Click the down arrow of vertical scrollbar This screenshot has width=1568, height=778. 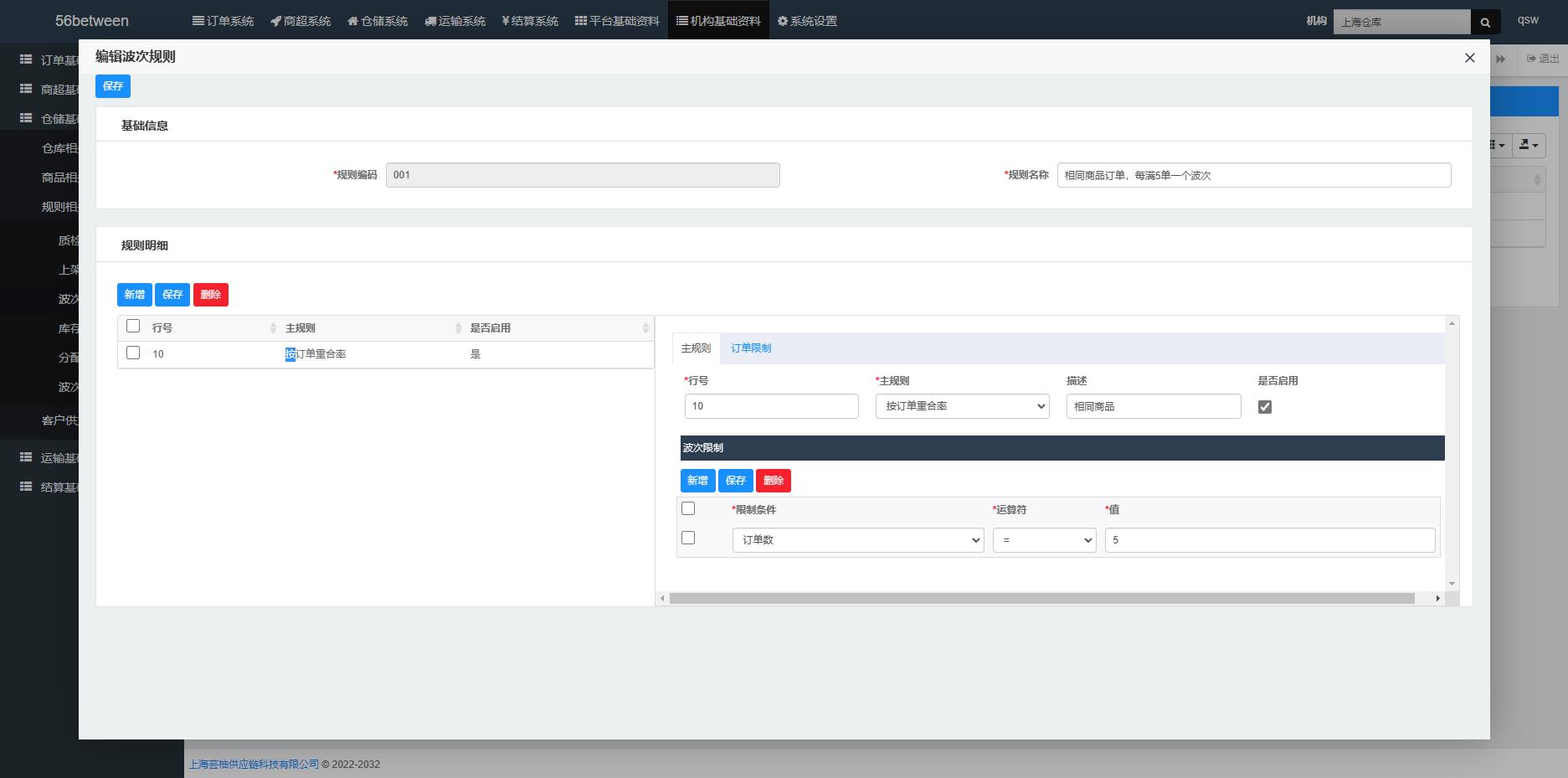1452,584
